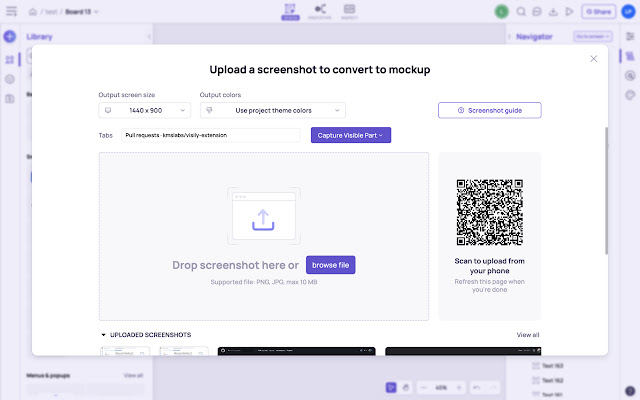Select the third left sidebar panel icon
Screen dimensions: 640x400
click(x=10, y=99)
